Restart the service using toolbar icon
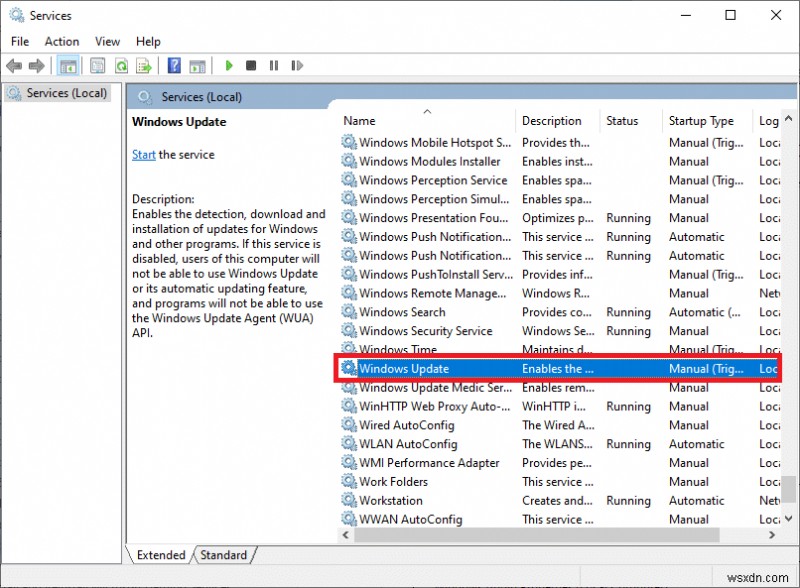Image resolution: width=800 pixels, height=588 pixels. pos(297,65)
